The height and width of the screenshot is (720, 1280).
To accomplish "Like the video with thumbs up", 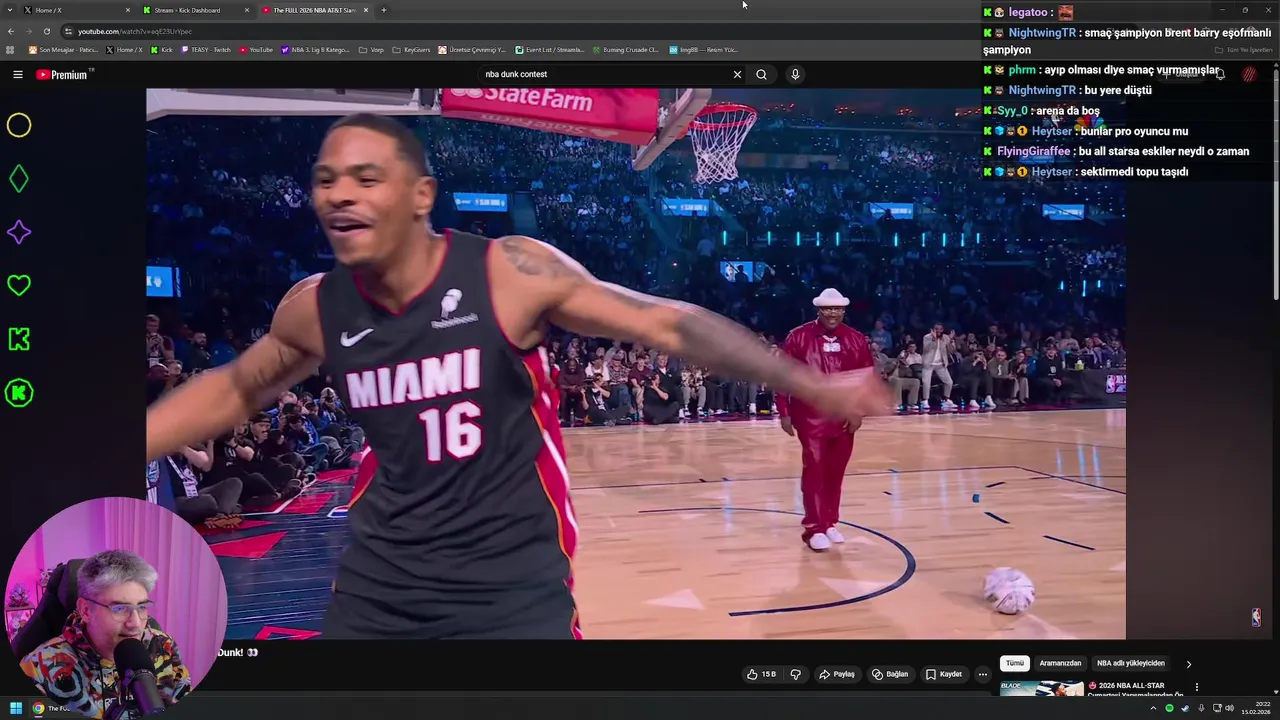I will click(x=760, y=674).
